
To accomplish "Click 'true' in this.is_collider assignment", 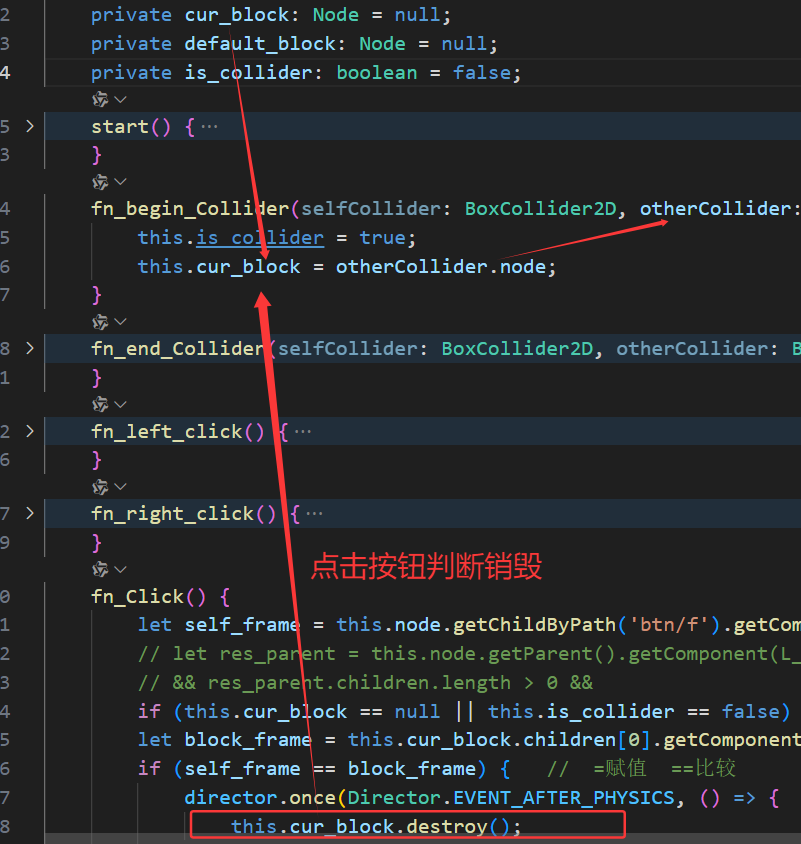I will (383, 237).
